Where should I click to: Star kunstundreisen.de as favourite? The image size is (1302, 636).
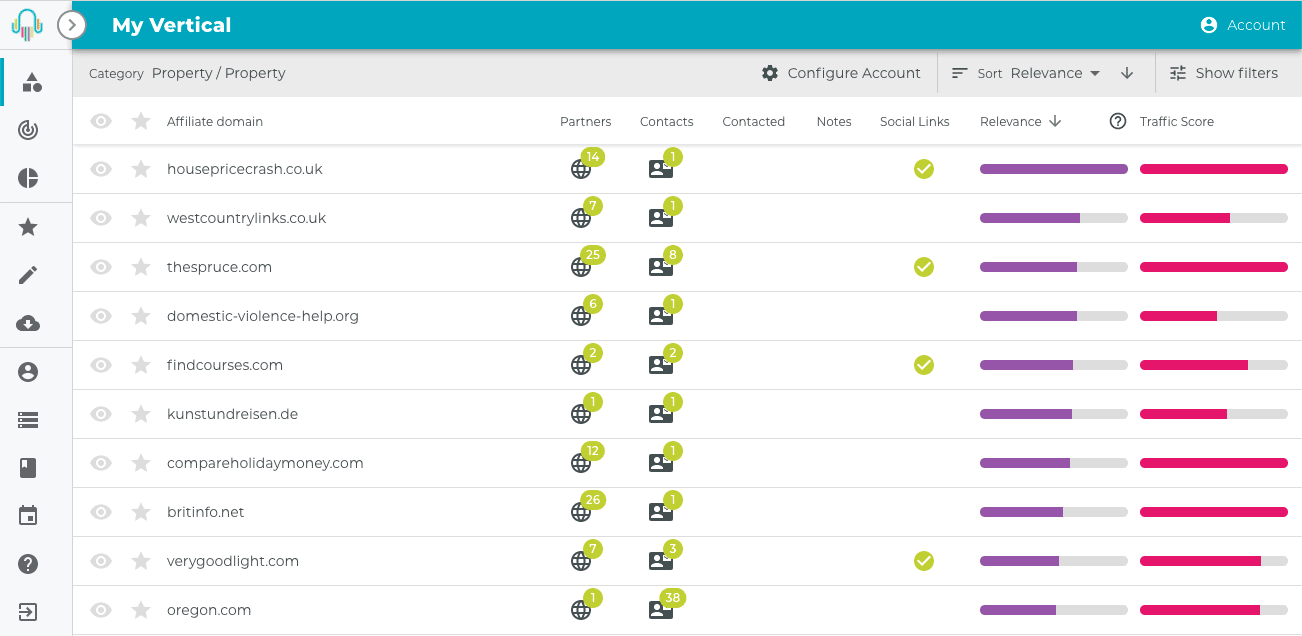click(x=141, y=414)
